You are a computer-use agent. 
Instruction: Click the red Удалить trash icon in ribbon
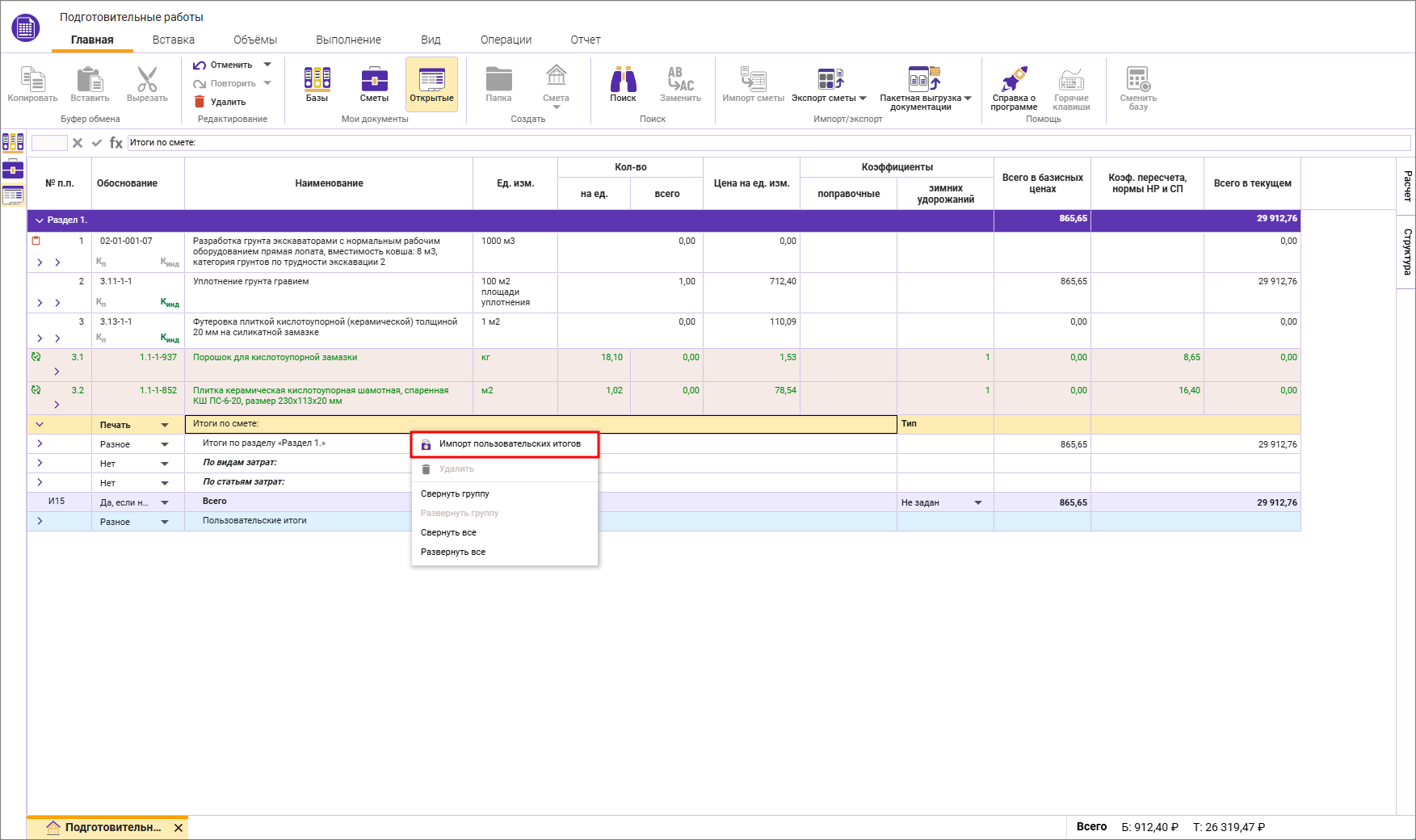click(200, 102)
